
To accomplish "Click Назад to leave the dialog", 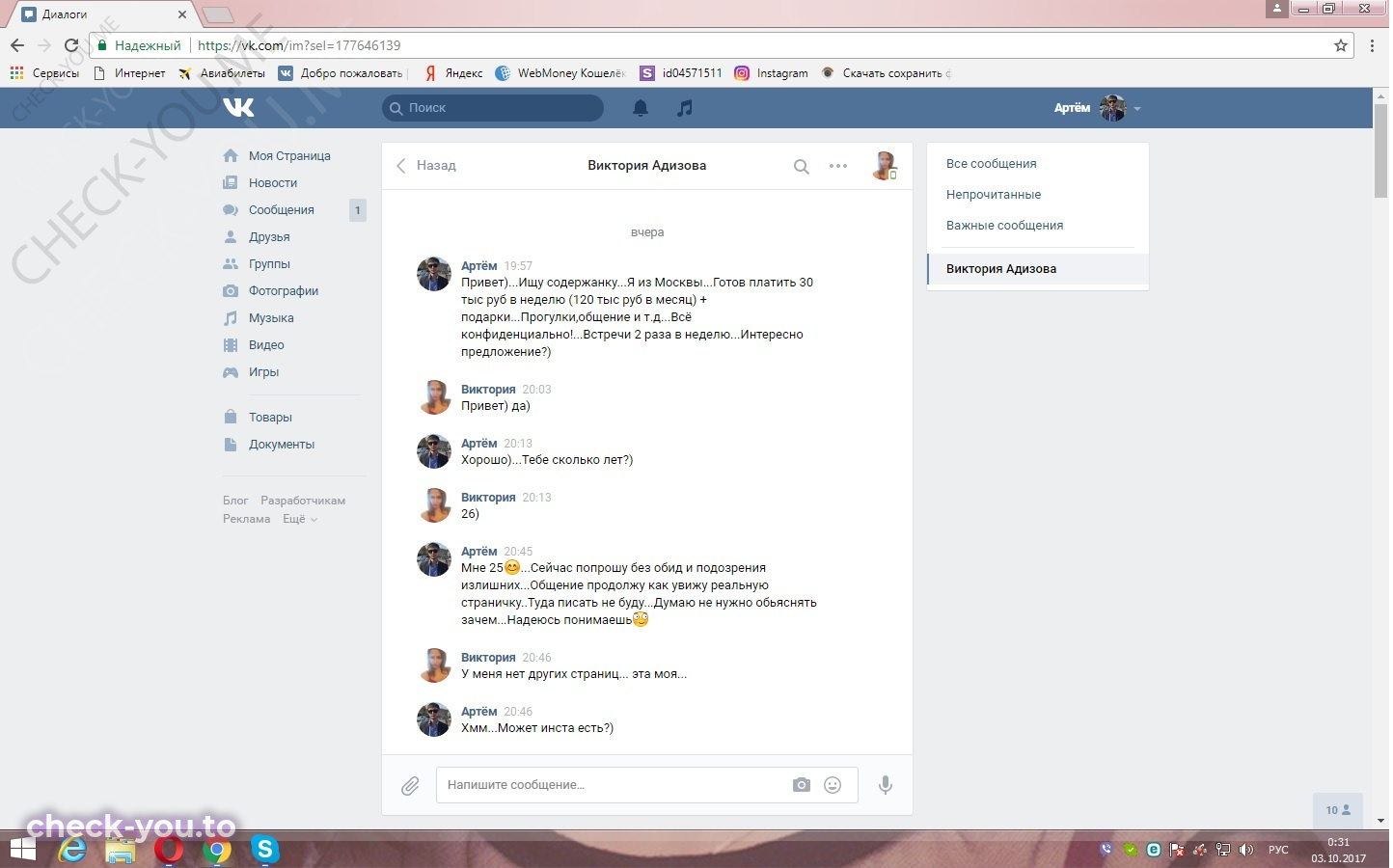I will (x=426, y=166).
